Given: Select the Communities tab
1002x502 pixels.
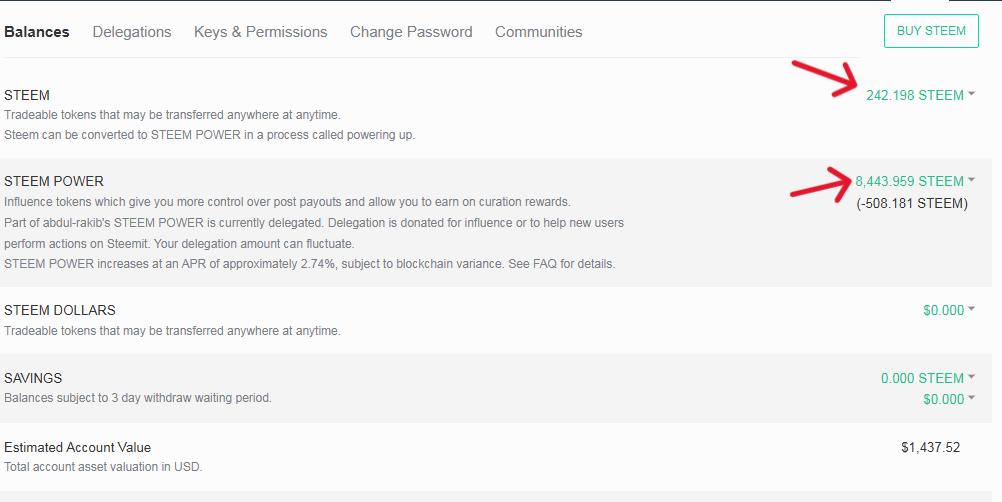Looking at the screenshot, I should tap(539, 32).
